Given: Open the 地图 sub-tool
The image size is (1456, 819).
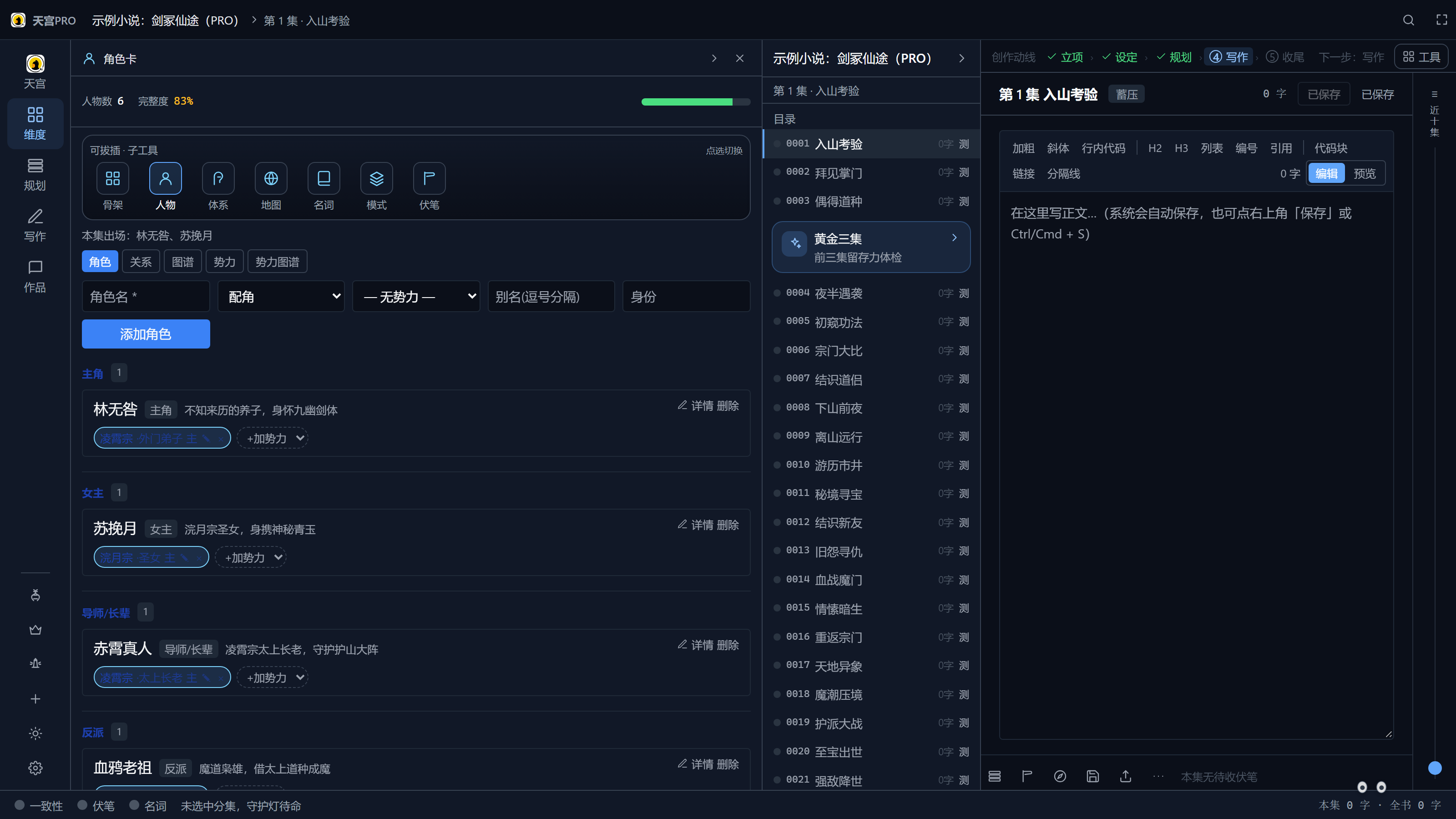Looking at the screenshot, I should [271, 179].
